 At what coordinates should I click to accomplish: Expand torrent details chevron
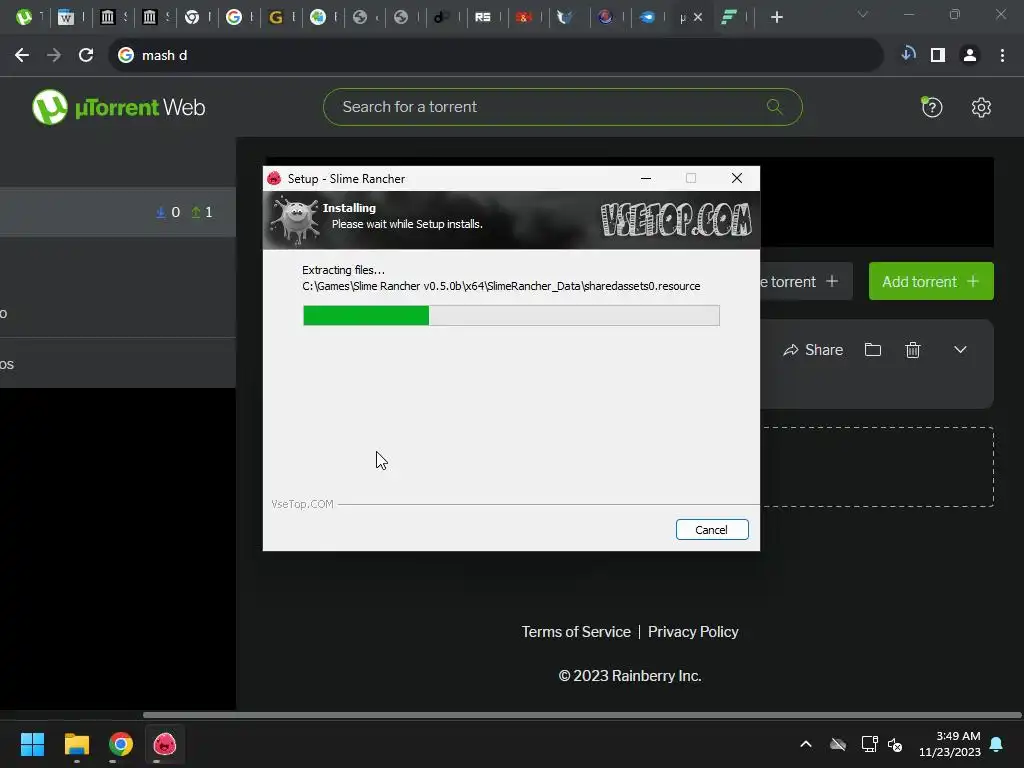pyautogui.click(x=960, y=350)
